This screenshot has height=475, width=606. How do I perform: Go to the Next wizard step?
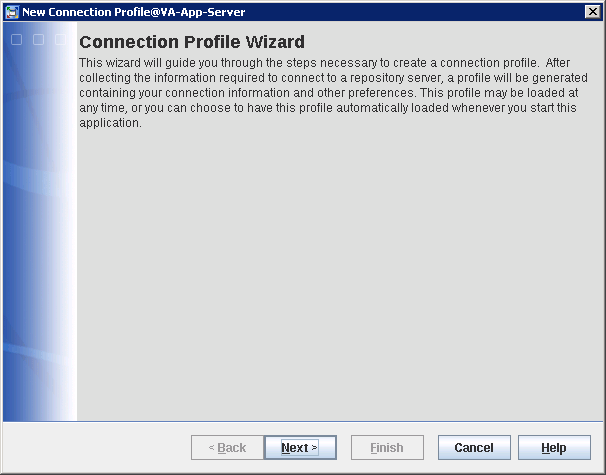[x=300, y=448]
